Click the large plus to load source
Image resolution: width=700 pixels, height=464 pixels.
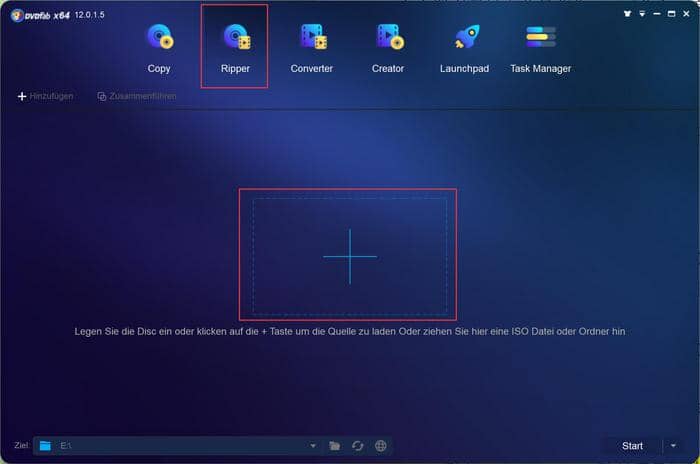(349, 256)
